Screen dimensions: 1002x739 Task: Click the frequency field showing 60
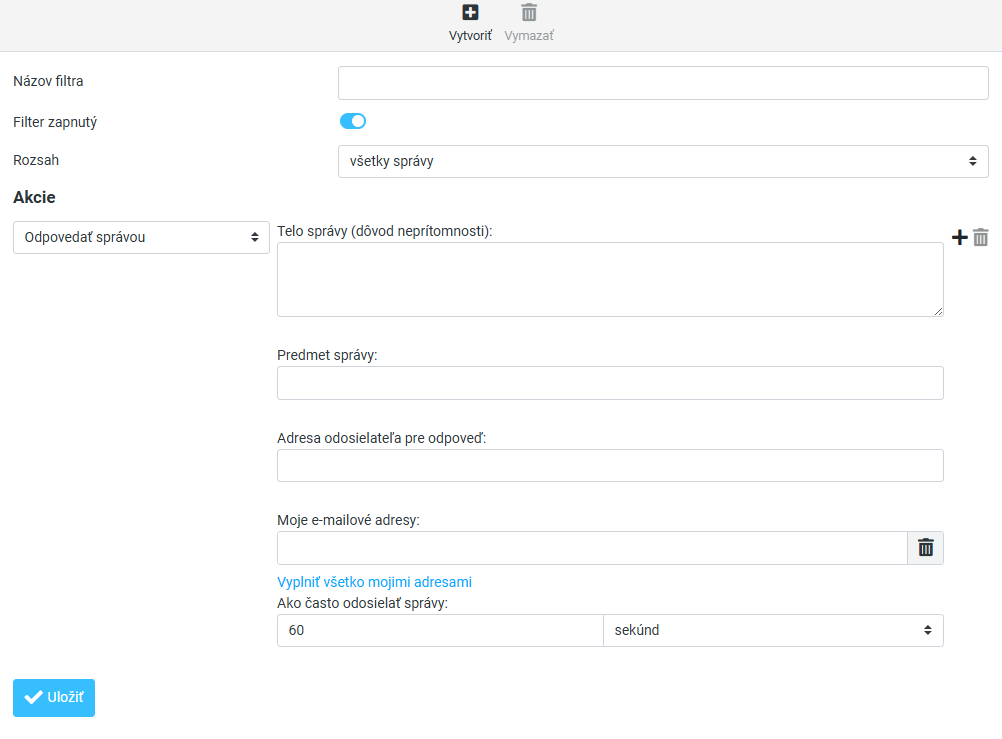(x=440, y=630)
